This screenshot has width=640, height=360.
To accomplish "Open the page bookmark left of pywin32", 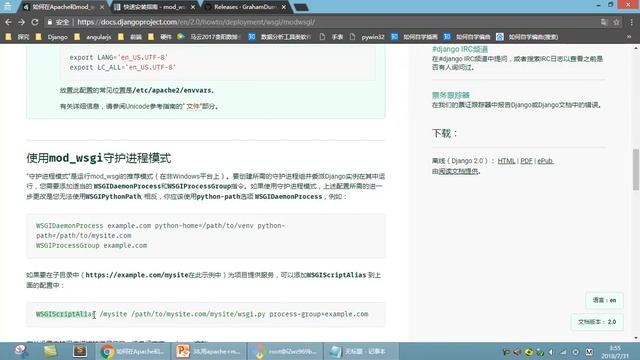I will point(331,37).
